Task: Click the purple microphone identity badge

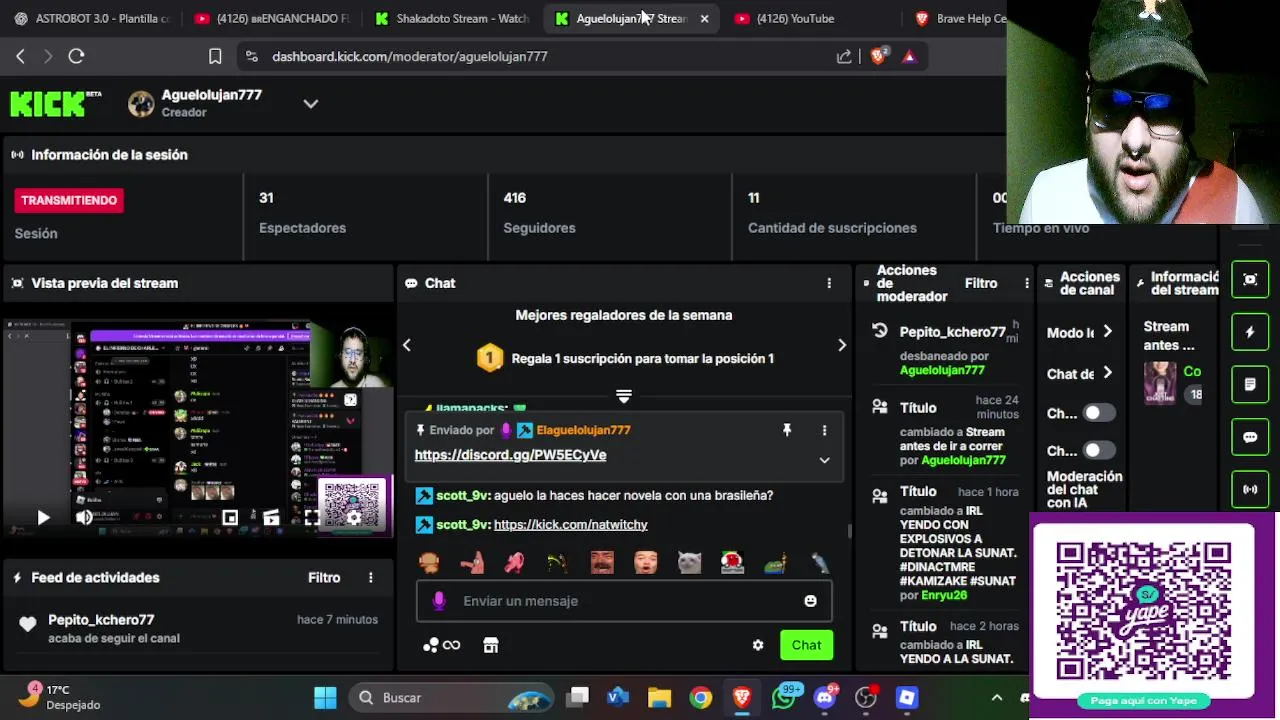Action: (438, 601)
